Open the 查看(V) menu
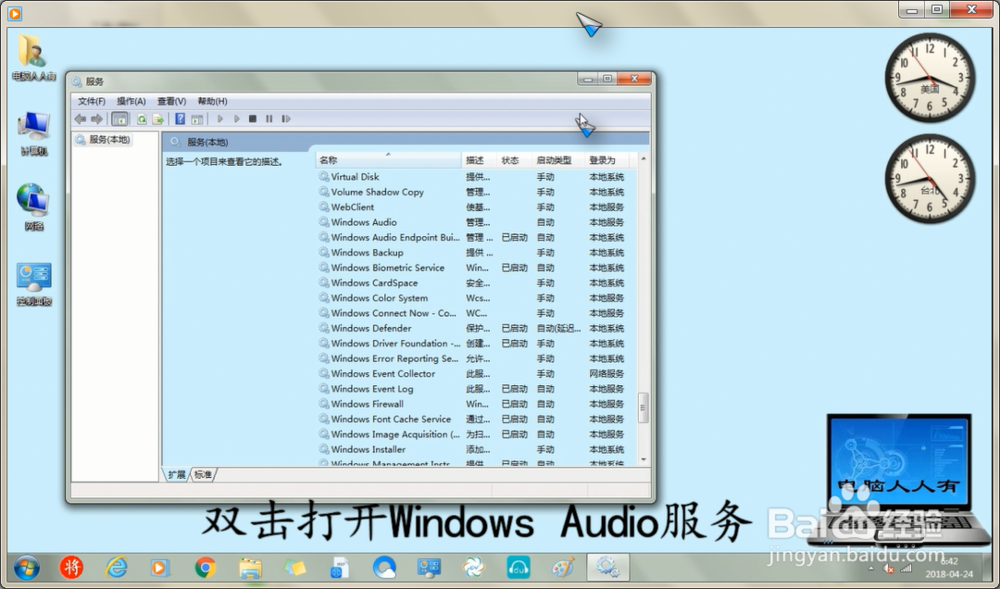Viewport: 1000px width, 589px height. click(172, 101)
